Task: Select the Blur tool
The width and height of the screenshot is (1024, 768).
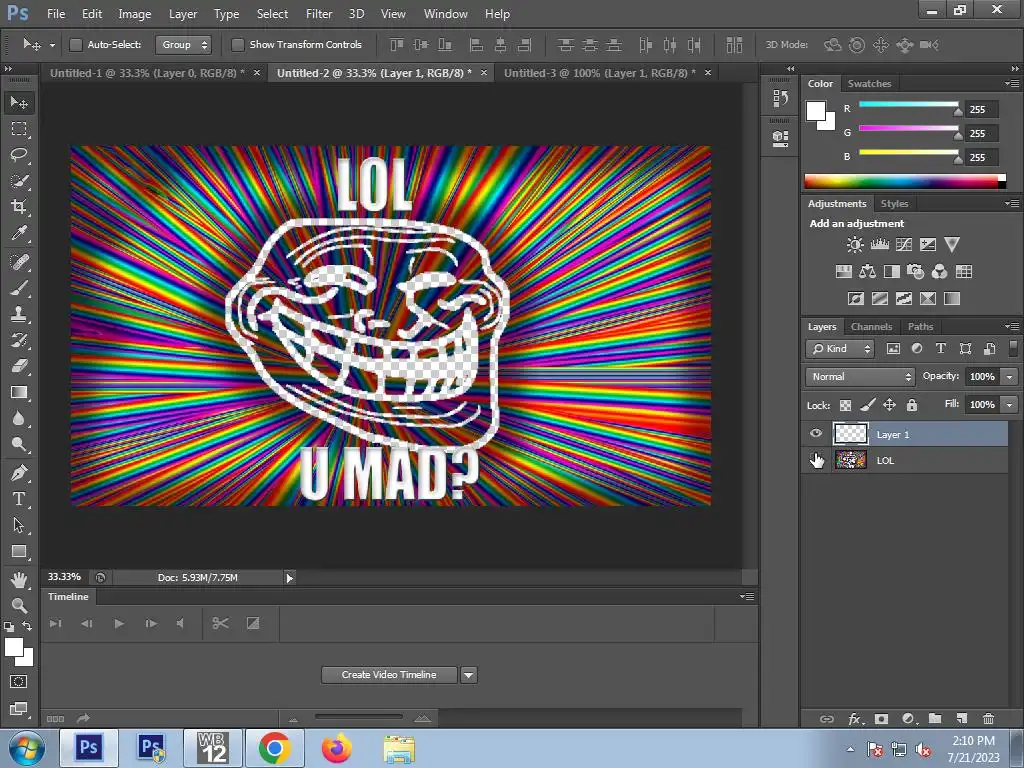Action: (x=19, y=419)
